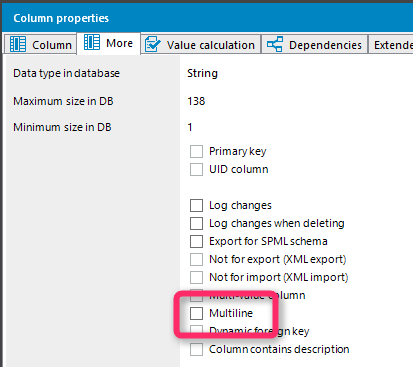The image size is (413, 367).
Task: Enable Log changes when deleting
Action: (196, 223)
